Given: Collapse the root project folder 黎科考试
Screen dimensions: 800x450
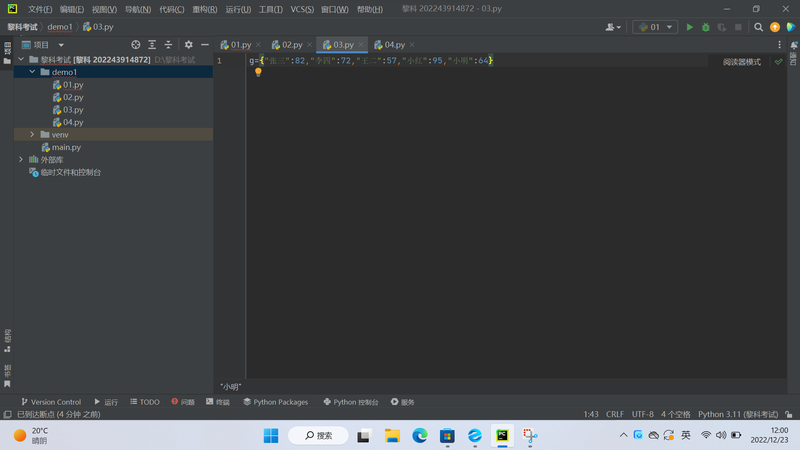Looking at the screenshot, I should pyautogui.click(x=21, y=60).
